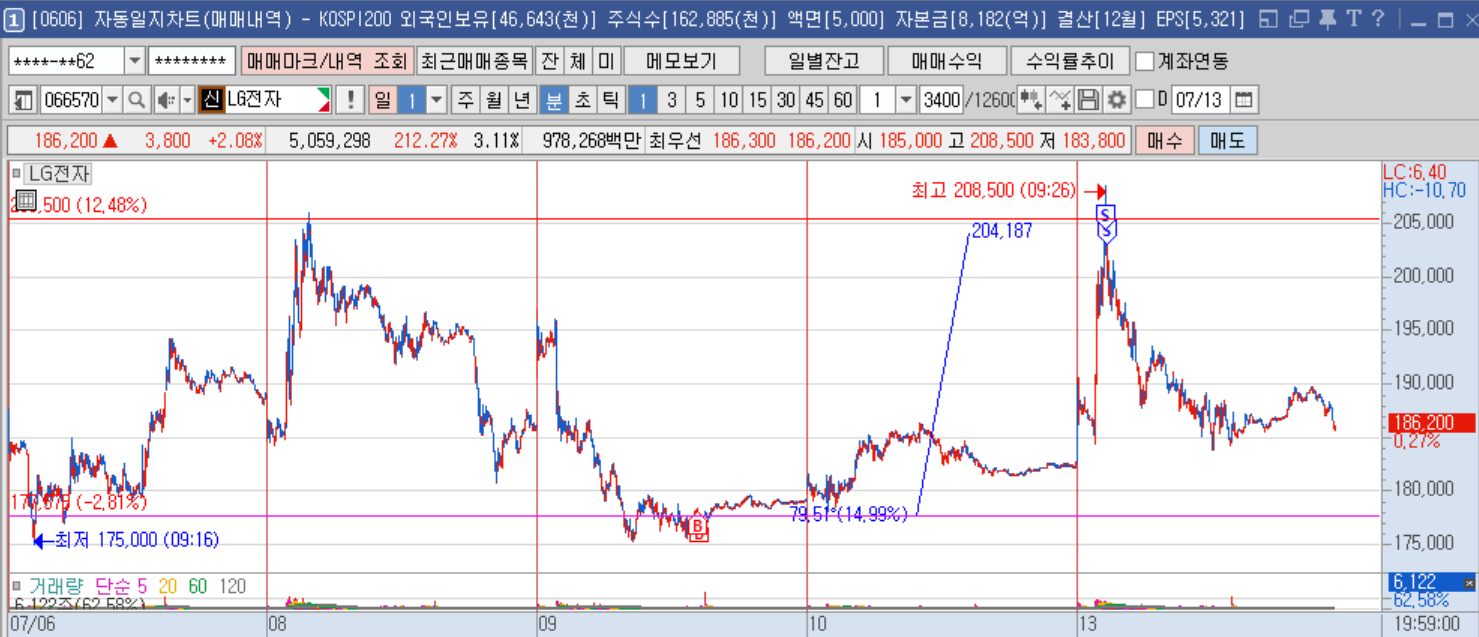Click the B buy marker on chart
The height and width of the screenshot is (637, 1479).
pos(698,527)
